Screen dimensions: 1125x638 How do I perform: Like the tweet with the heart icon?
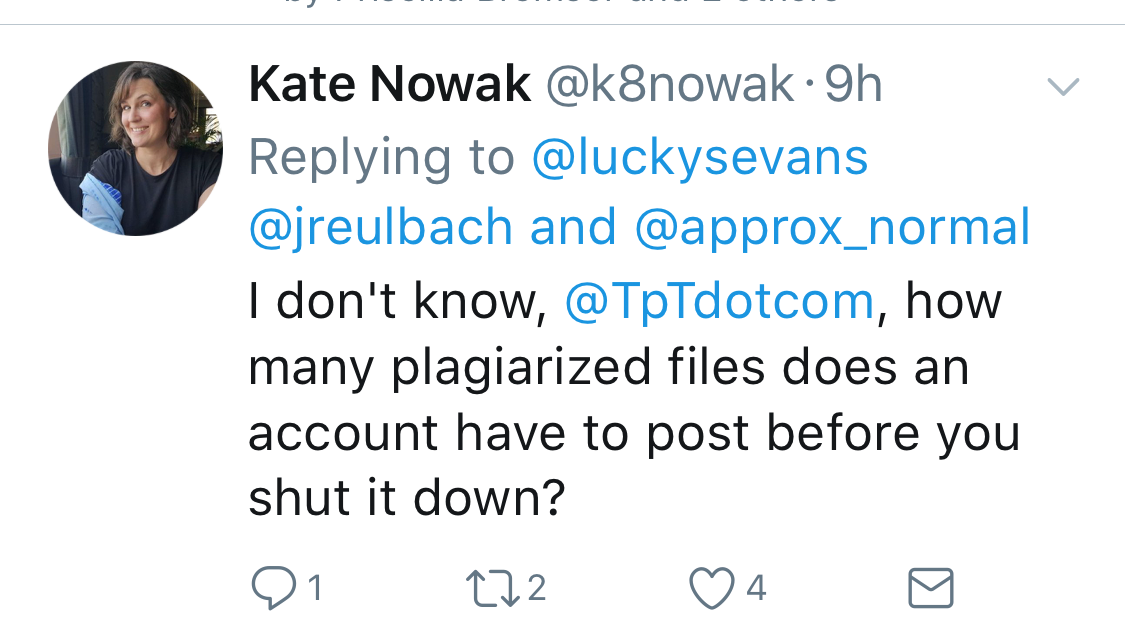(x=711, y=588)
